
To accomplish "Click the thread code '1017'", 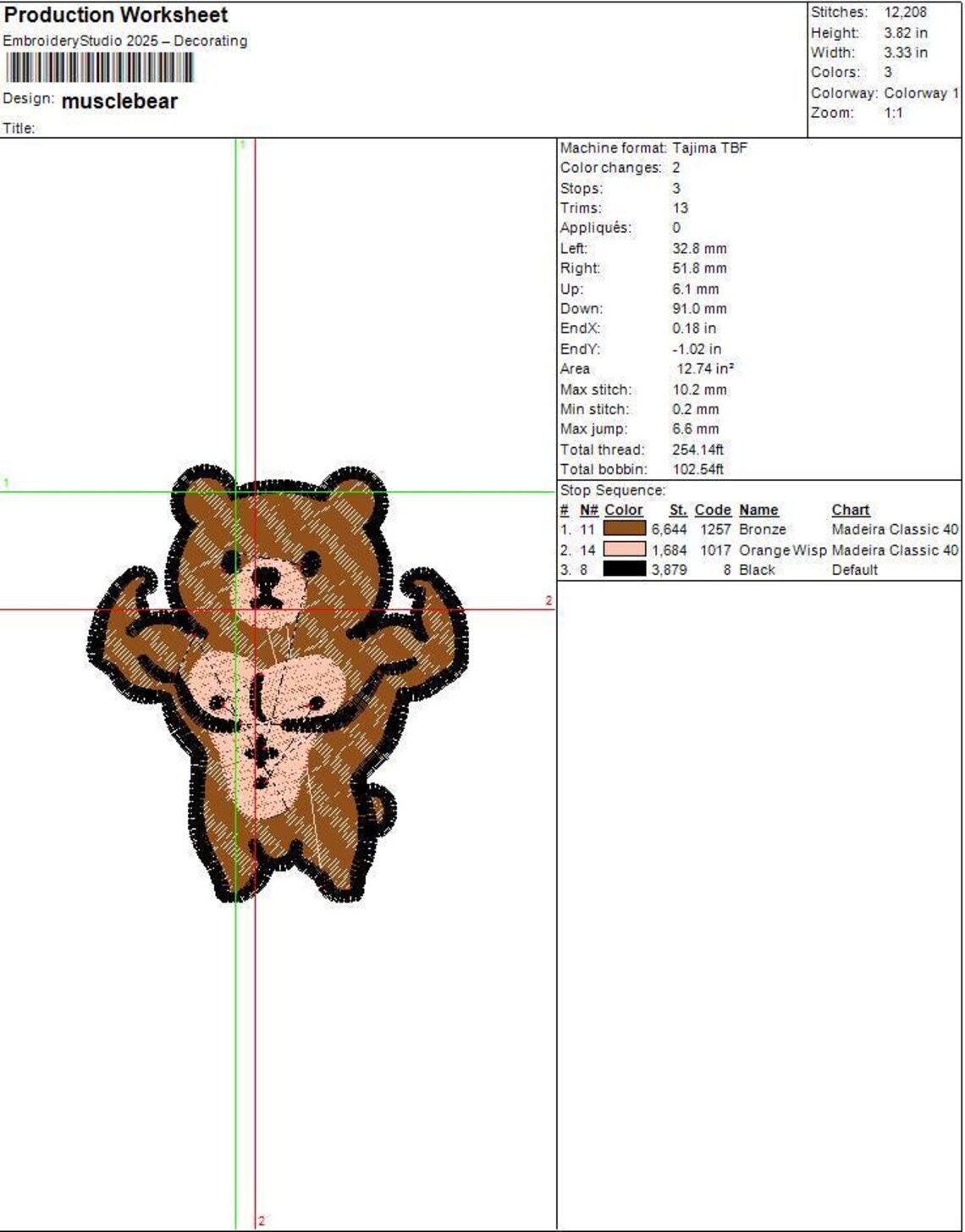I will [715, 550].
